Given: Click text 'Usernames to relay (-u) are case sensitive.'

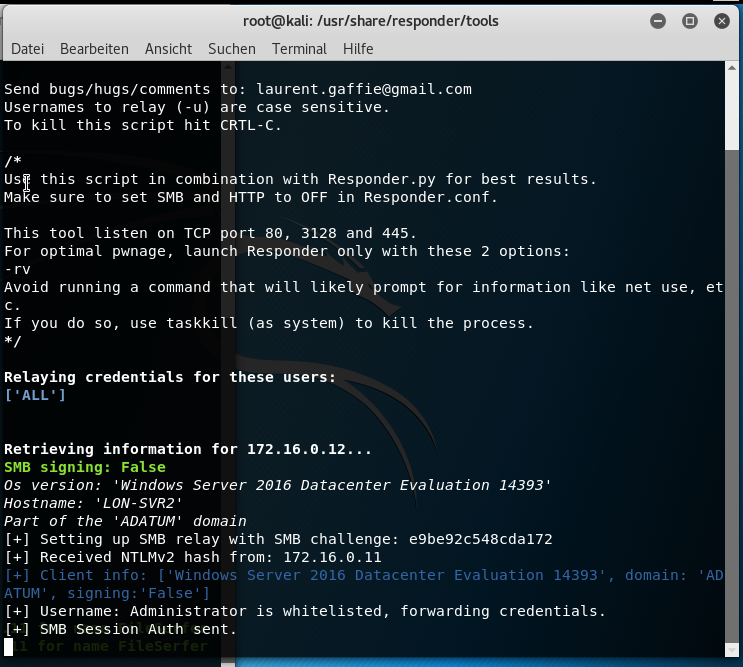Looking at the screenshot, I should pos(197,107).
